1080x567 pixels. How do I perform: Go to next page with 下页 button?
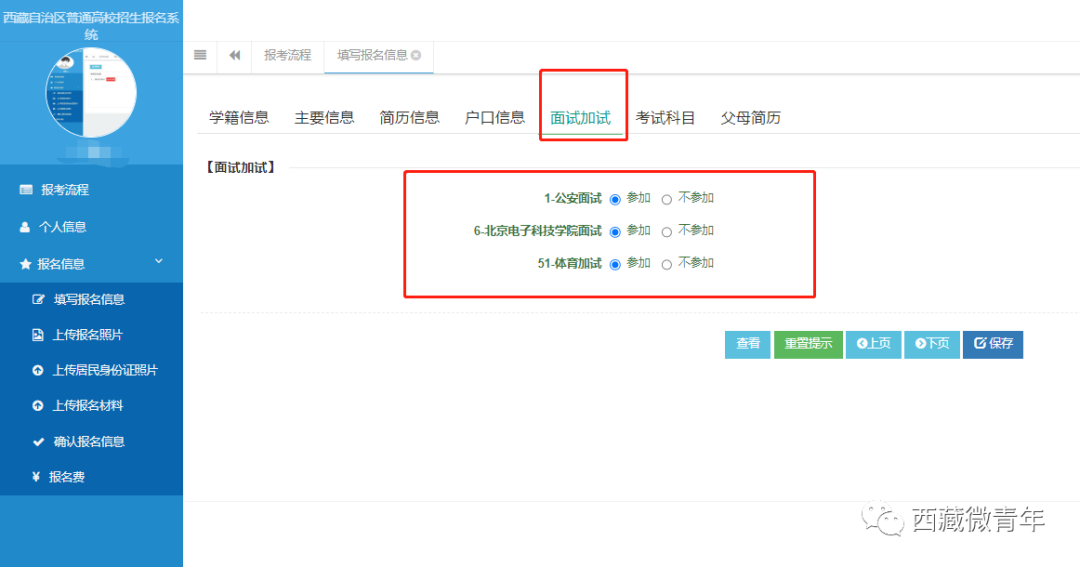(x=931, y=344)
